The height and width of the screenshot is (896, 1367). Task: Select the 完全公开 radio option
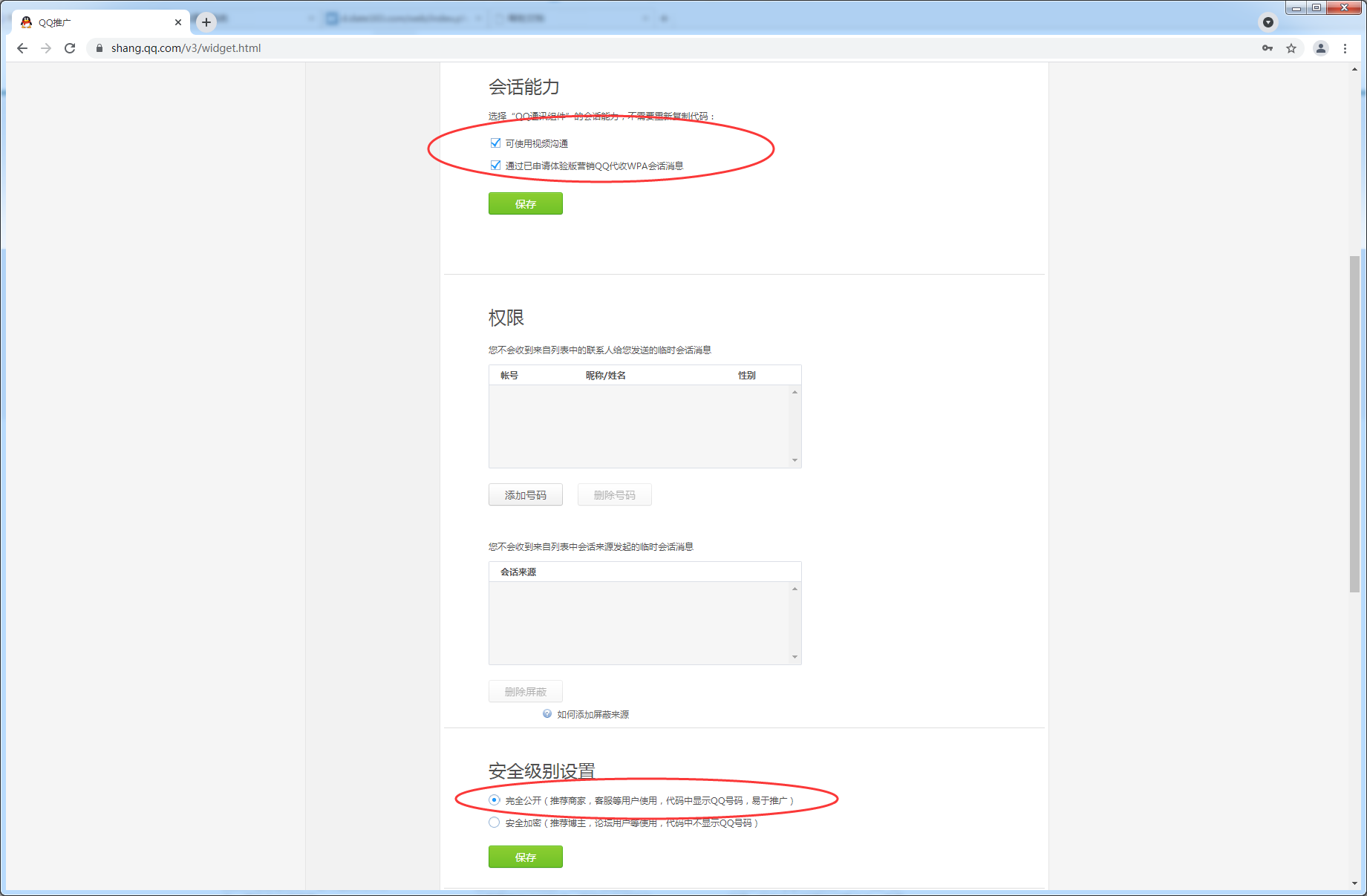pyautogui.click(x=495, y=800)
